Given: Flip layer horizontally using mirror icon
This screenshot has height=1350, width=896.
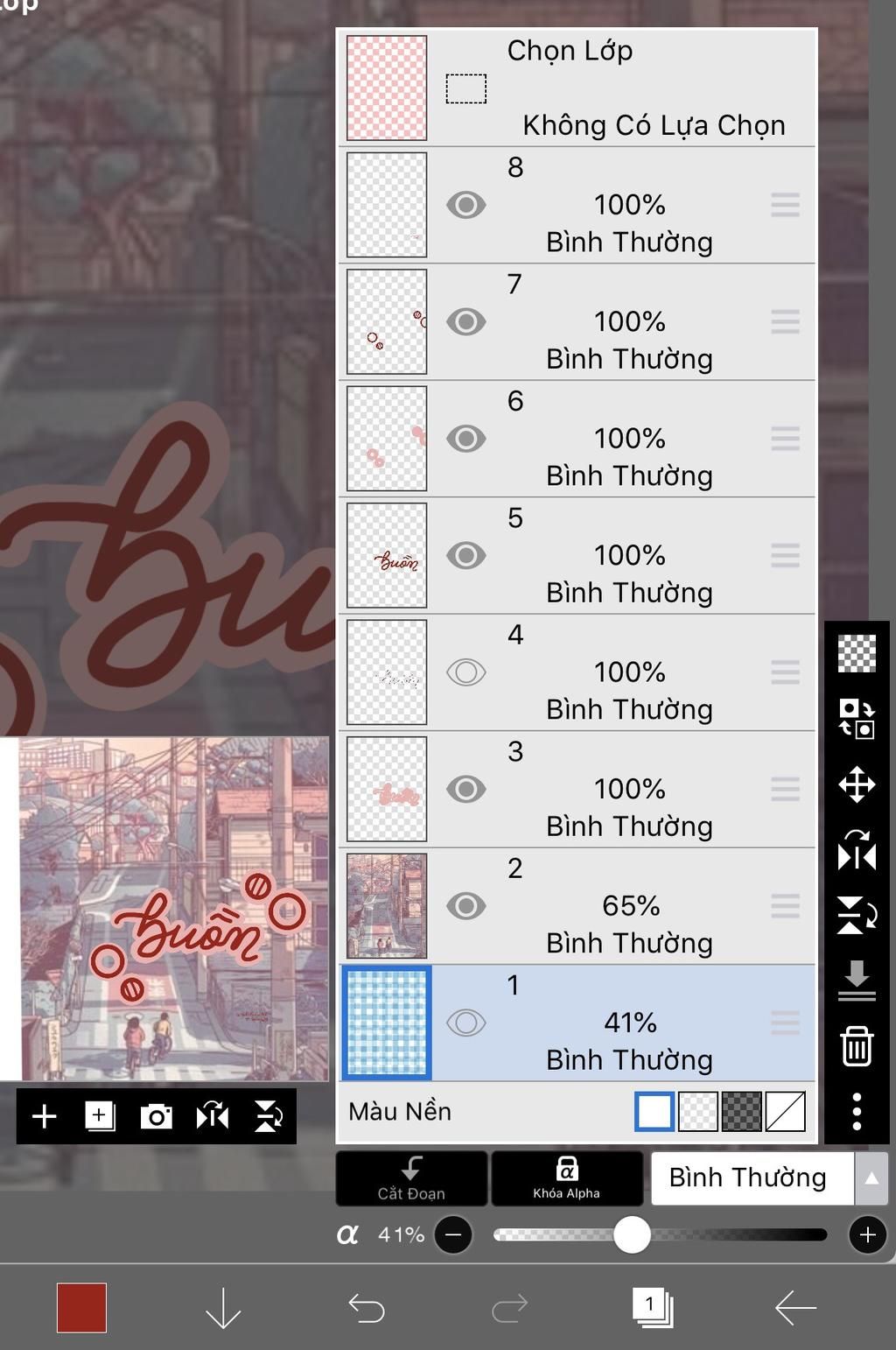Looking at the screenshot, I should point(857,850).
